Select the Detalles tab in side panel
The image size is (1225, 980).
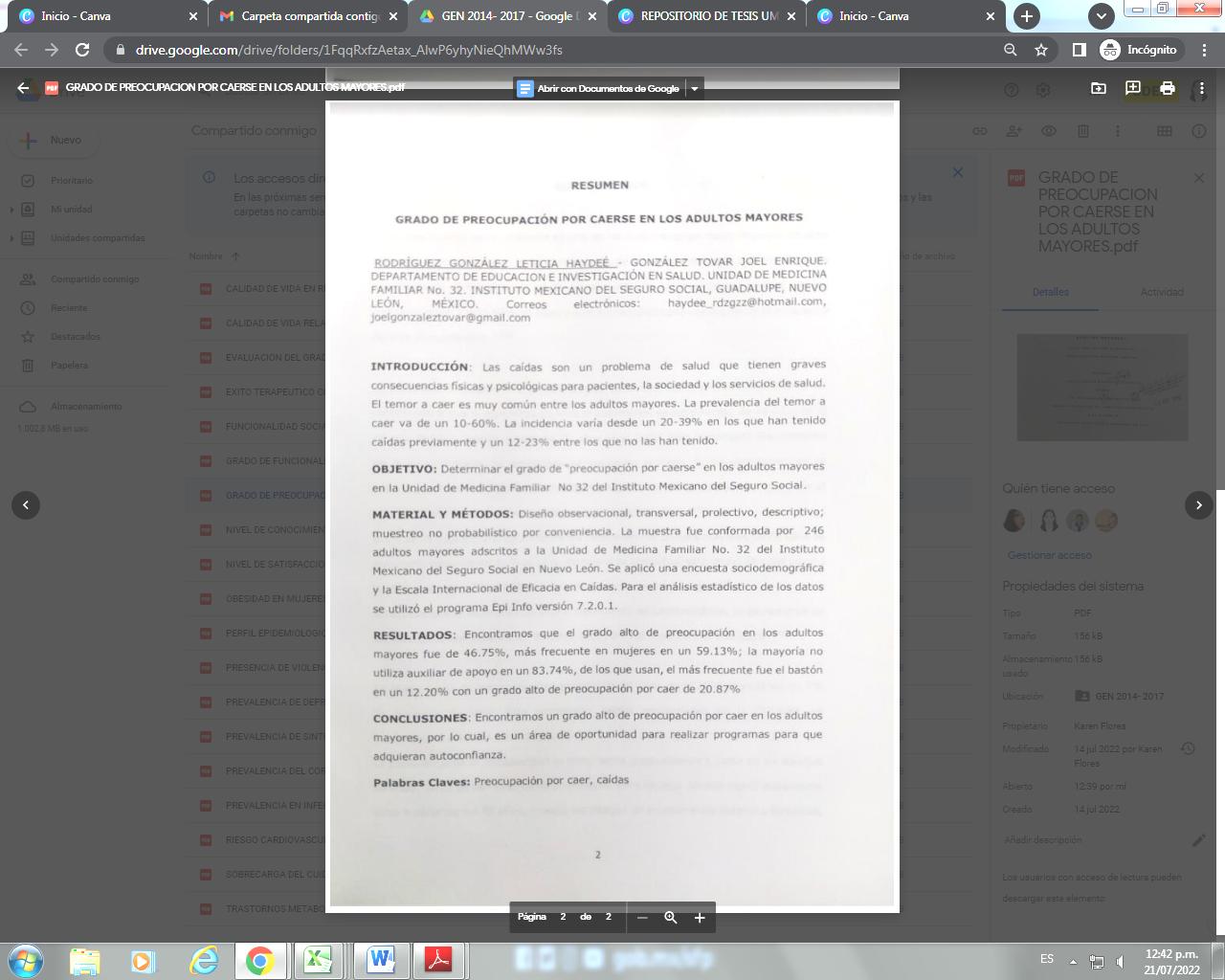pyautogui.click(x=1050, y=292)
